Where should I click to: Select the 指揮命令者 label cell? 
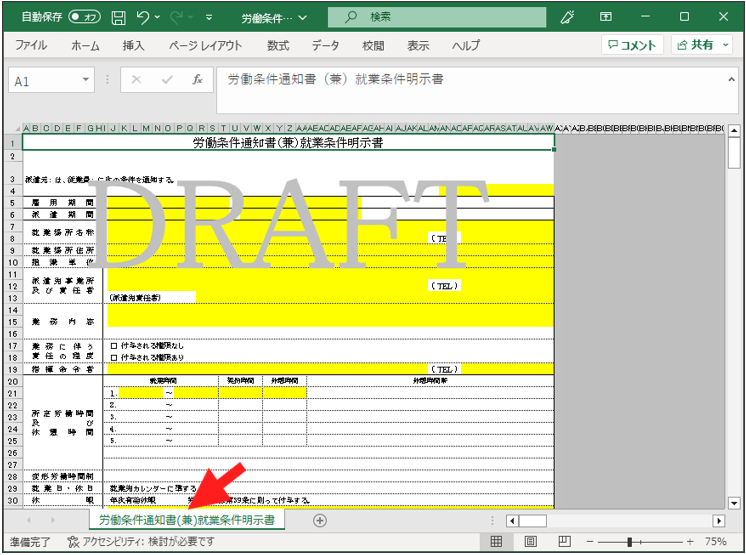[x=63, y=370]
